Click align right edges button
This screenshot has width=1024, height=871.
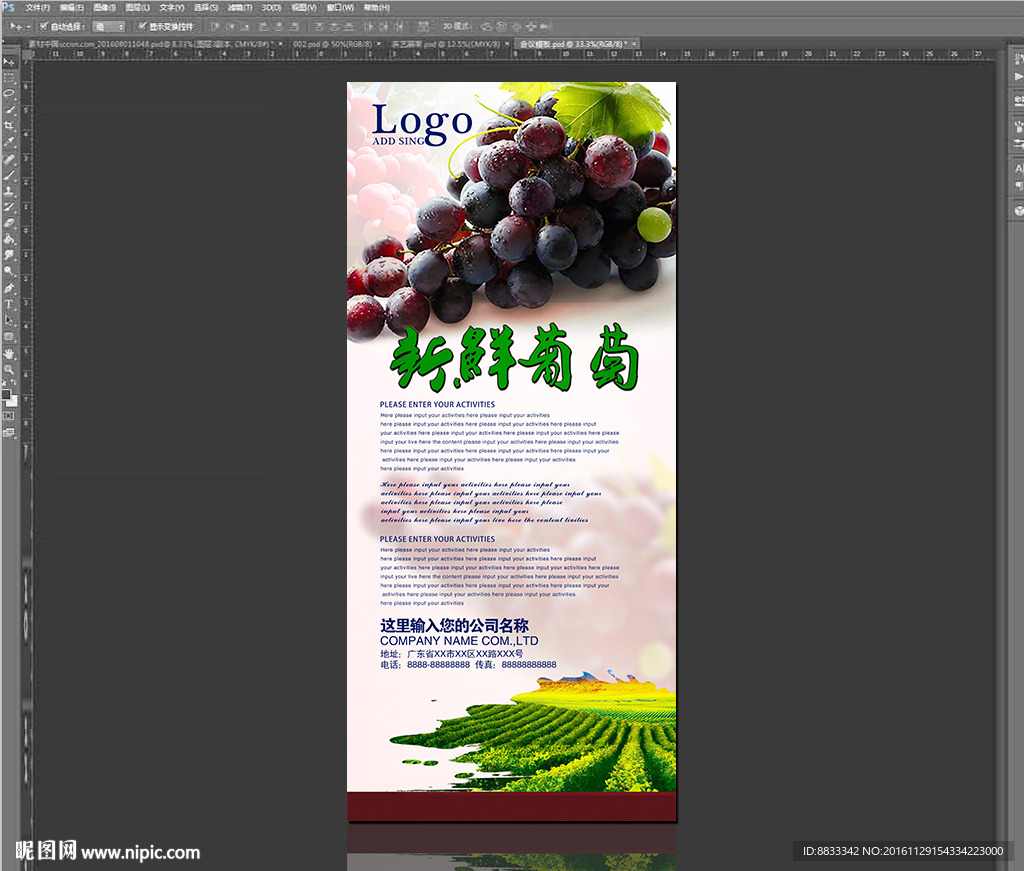[295, 27]
